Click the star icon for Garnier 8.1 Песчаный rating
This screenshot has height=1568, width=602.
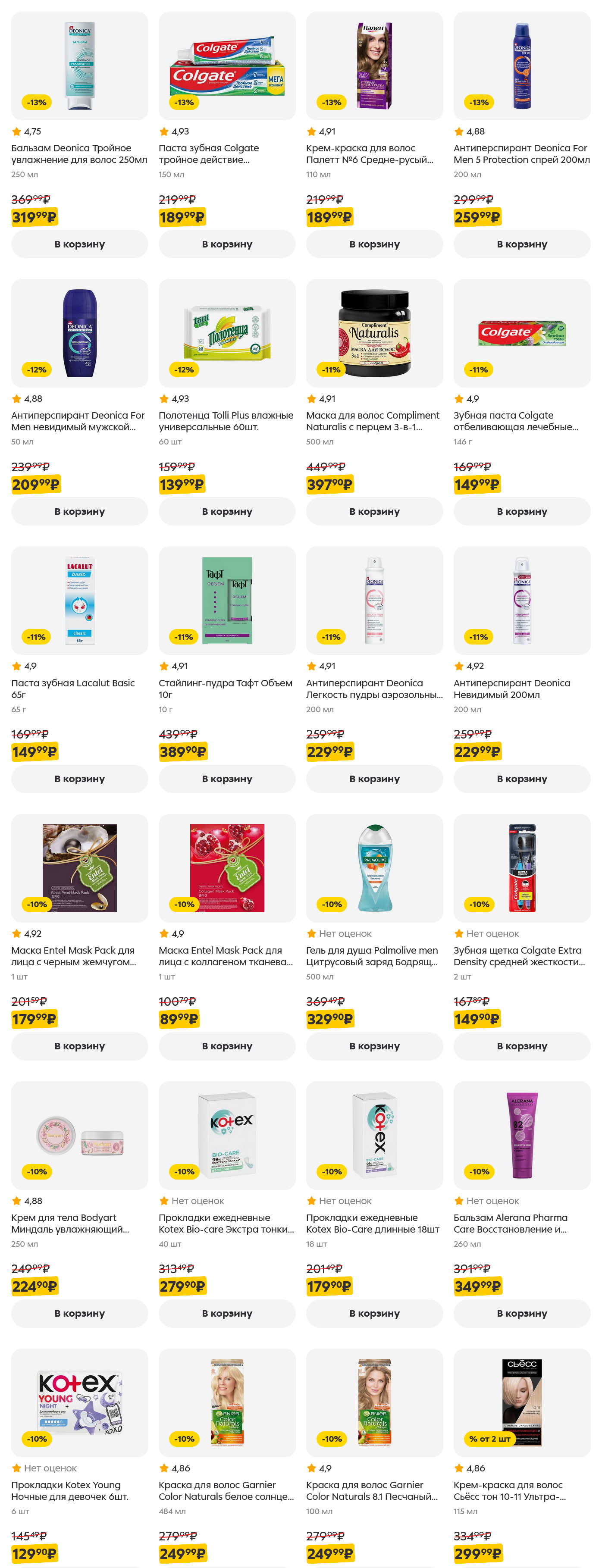point(311,1468)
